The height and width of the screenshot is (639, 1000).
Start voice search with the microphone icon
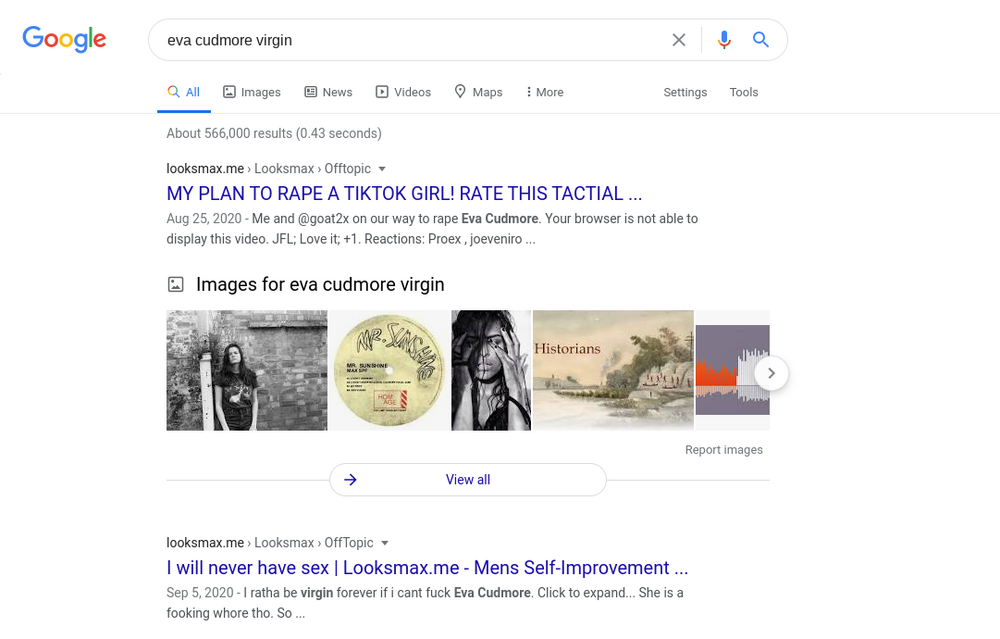pos(724,40)
